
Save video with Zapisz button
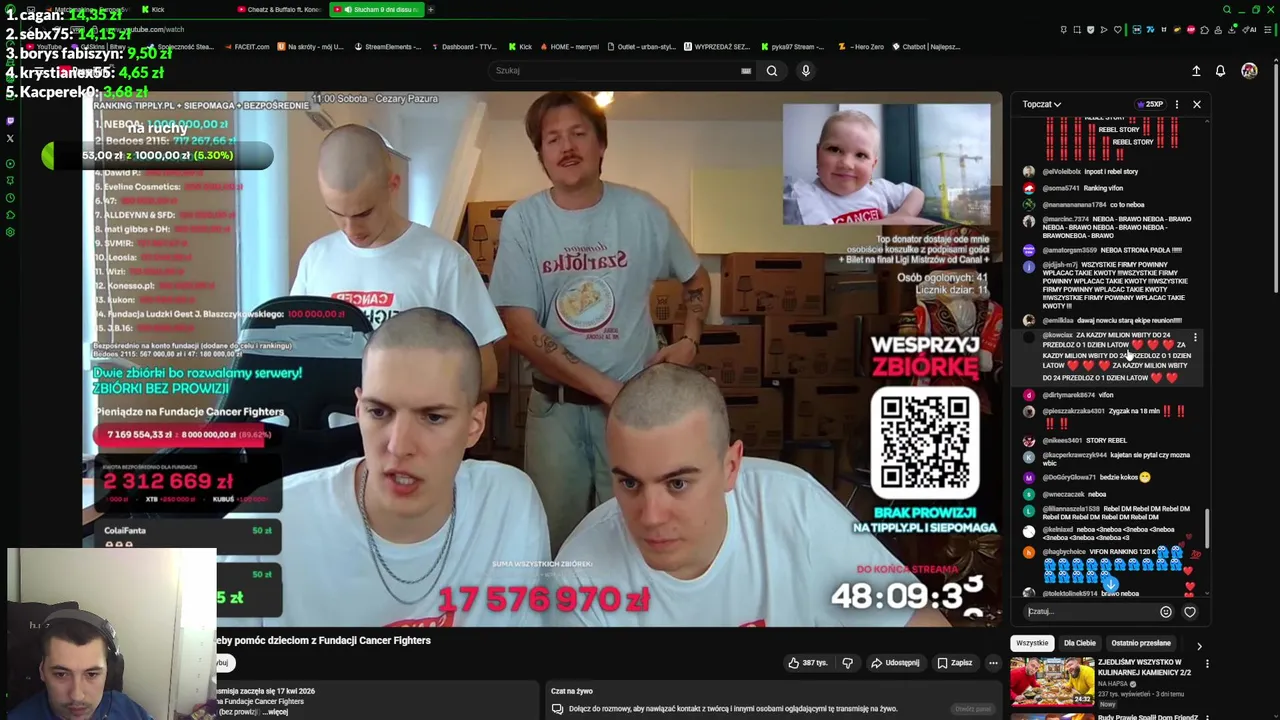click(x=954, y=662)
